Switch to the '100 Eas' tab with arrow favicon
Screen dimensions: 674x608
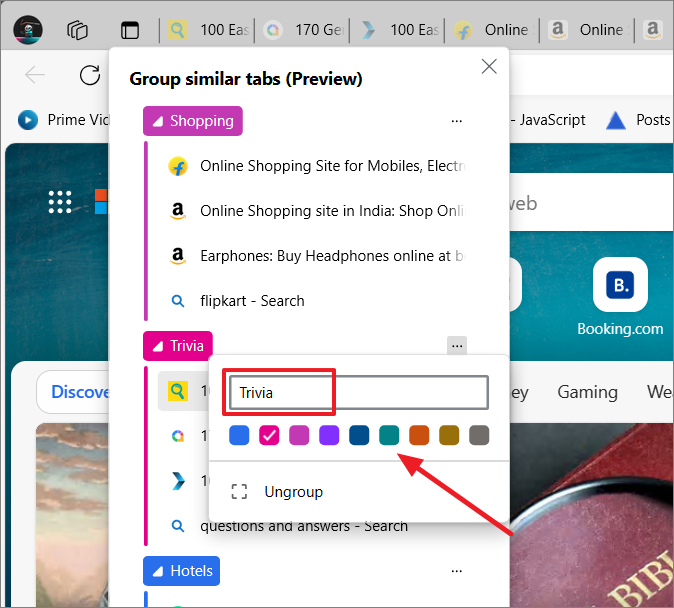click(x=398, y=30)
